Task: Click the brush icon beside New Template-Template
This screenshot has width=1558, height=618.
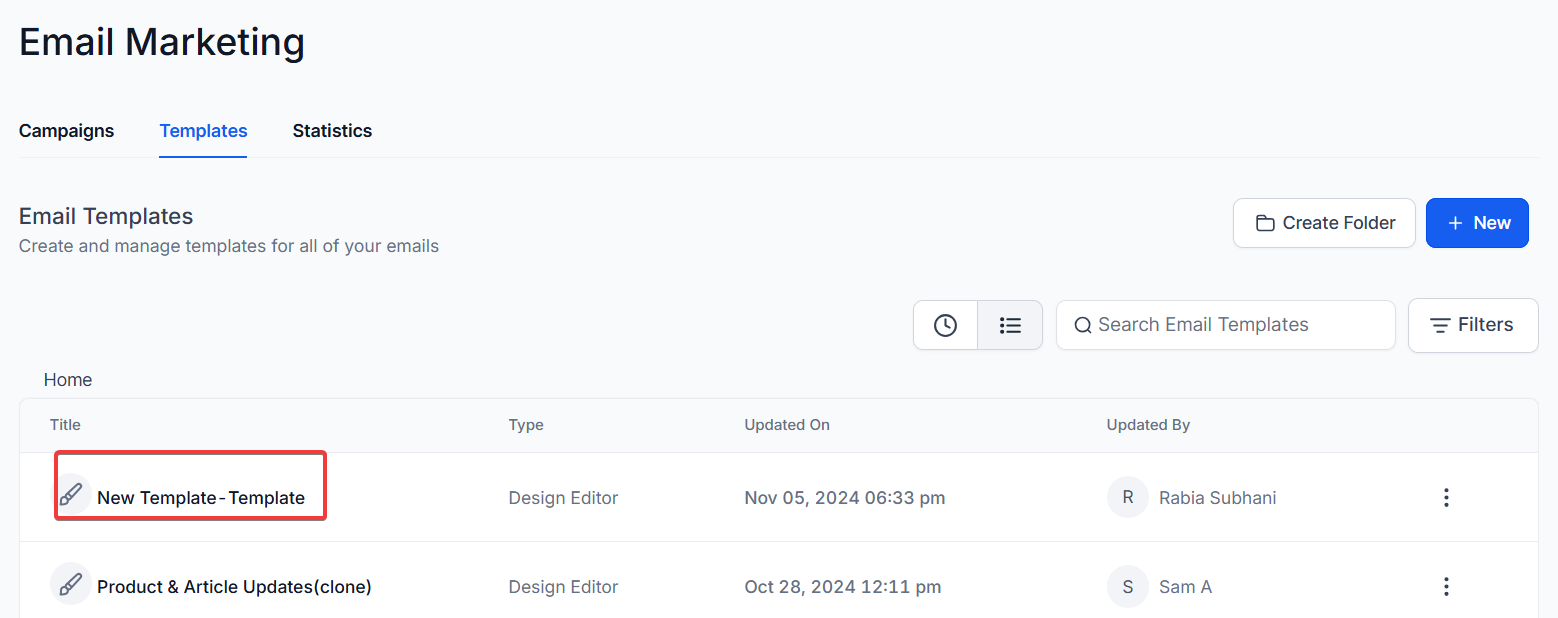Action: pos(71,496)
